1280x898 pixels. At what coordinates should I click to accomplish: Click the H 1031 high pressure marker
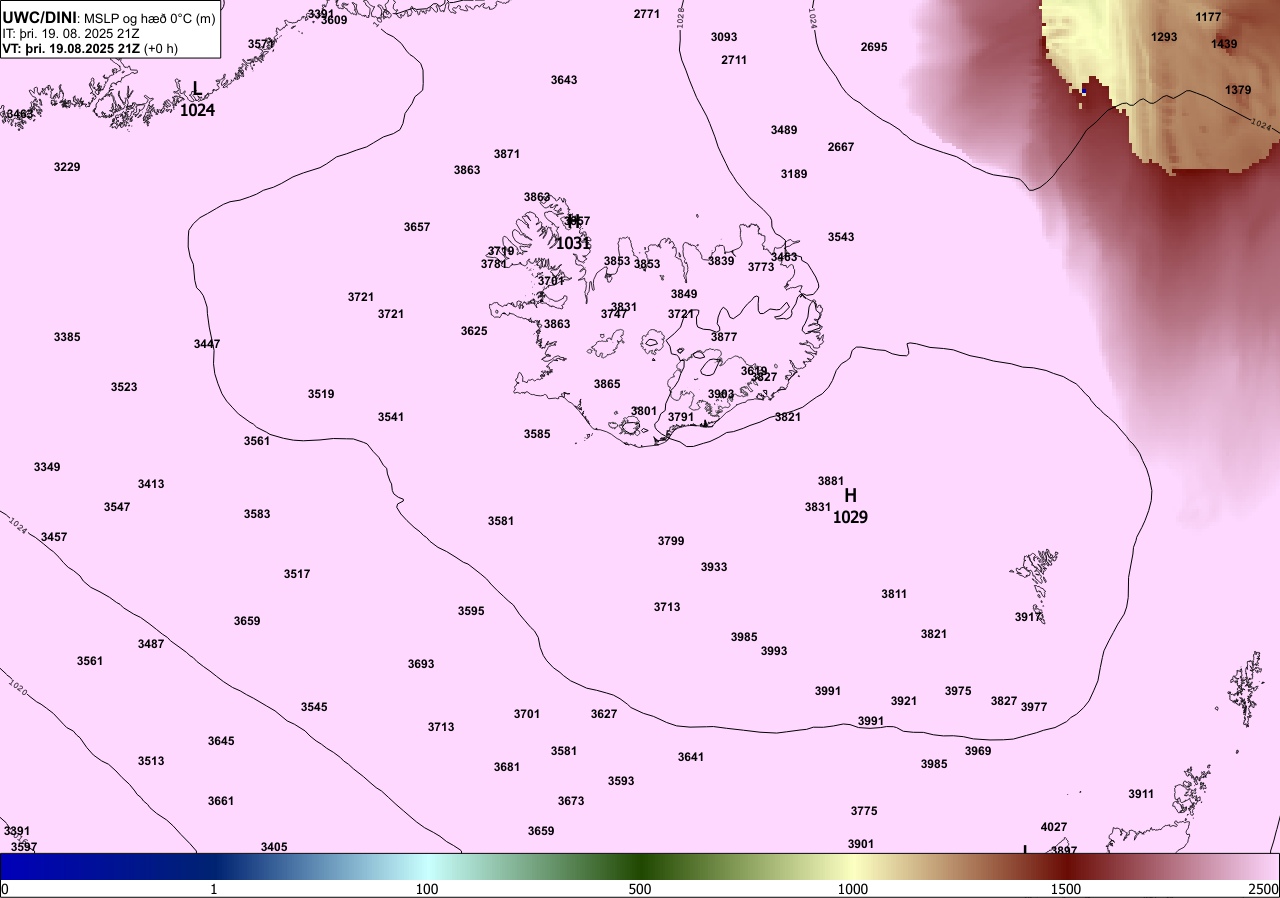click(x=573, y=232)
